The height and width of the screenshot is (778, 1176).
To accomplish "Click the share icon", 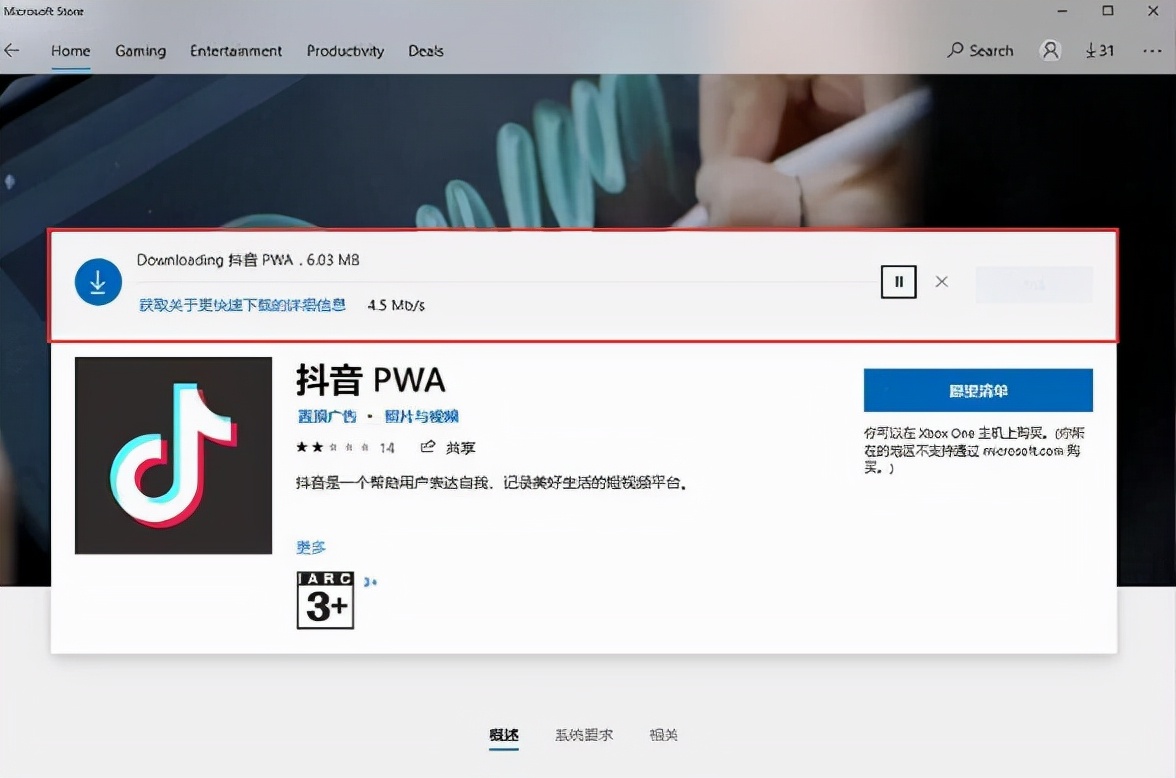I will [428, 447].
